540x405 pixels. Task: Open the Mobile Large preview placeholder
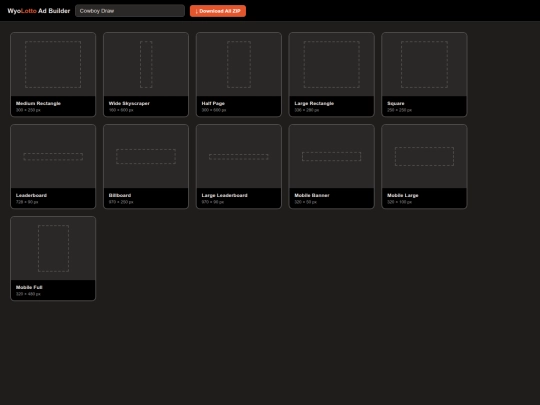[x=424, y=156]
